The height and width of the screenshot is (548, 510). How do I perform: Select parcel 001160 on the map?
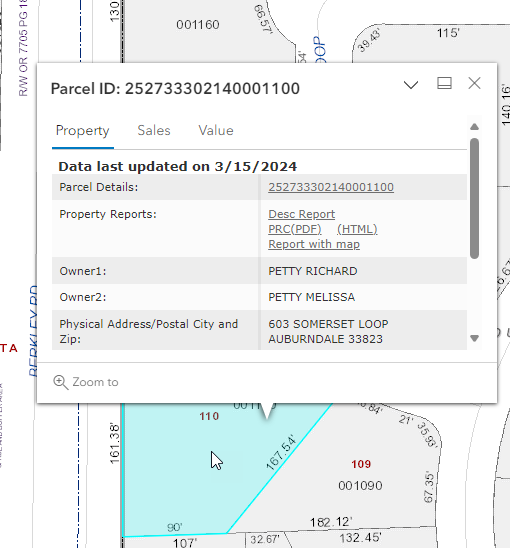(x=198, y=24)
